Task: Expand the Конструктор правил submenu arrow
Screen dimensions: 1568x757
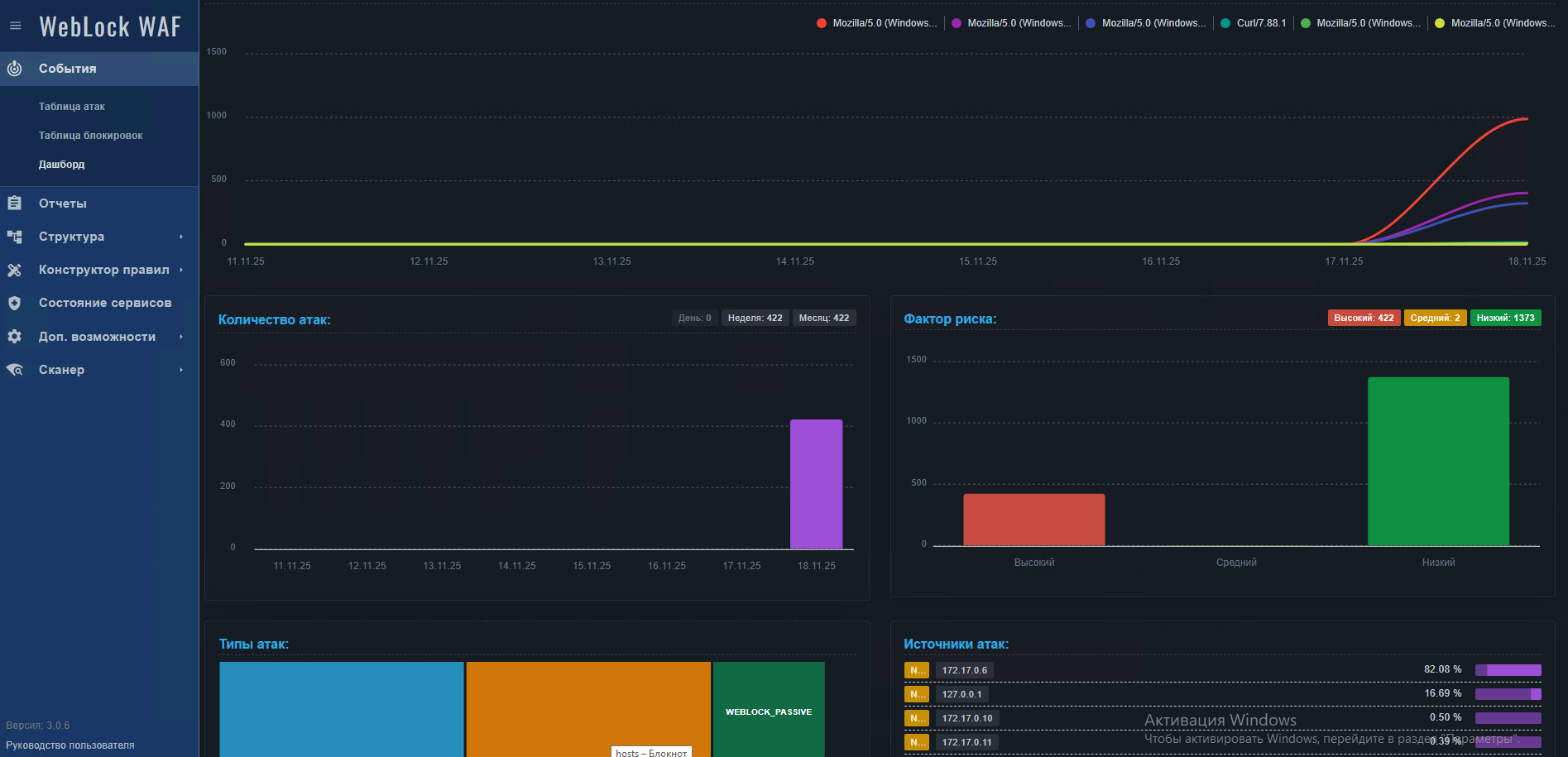Action: tap(181, 270)
